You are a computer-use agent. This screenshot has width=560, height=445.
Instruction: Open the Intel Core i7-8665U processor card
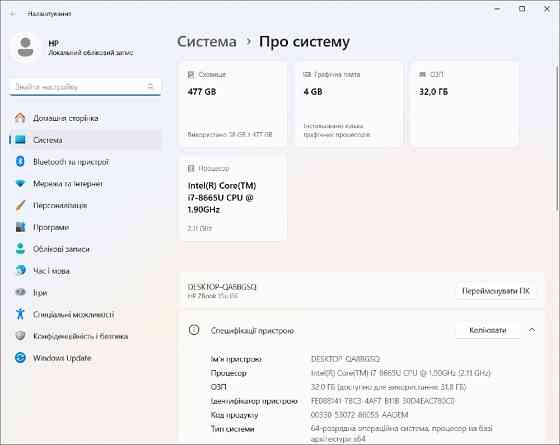(233, 198)
